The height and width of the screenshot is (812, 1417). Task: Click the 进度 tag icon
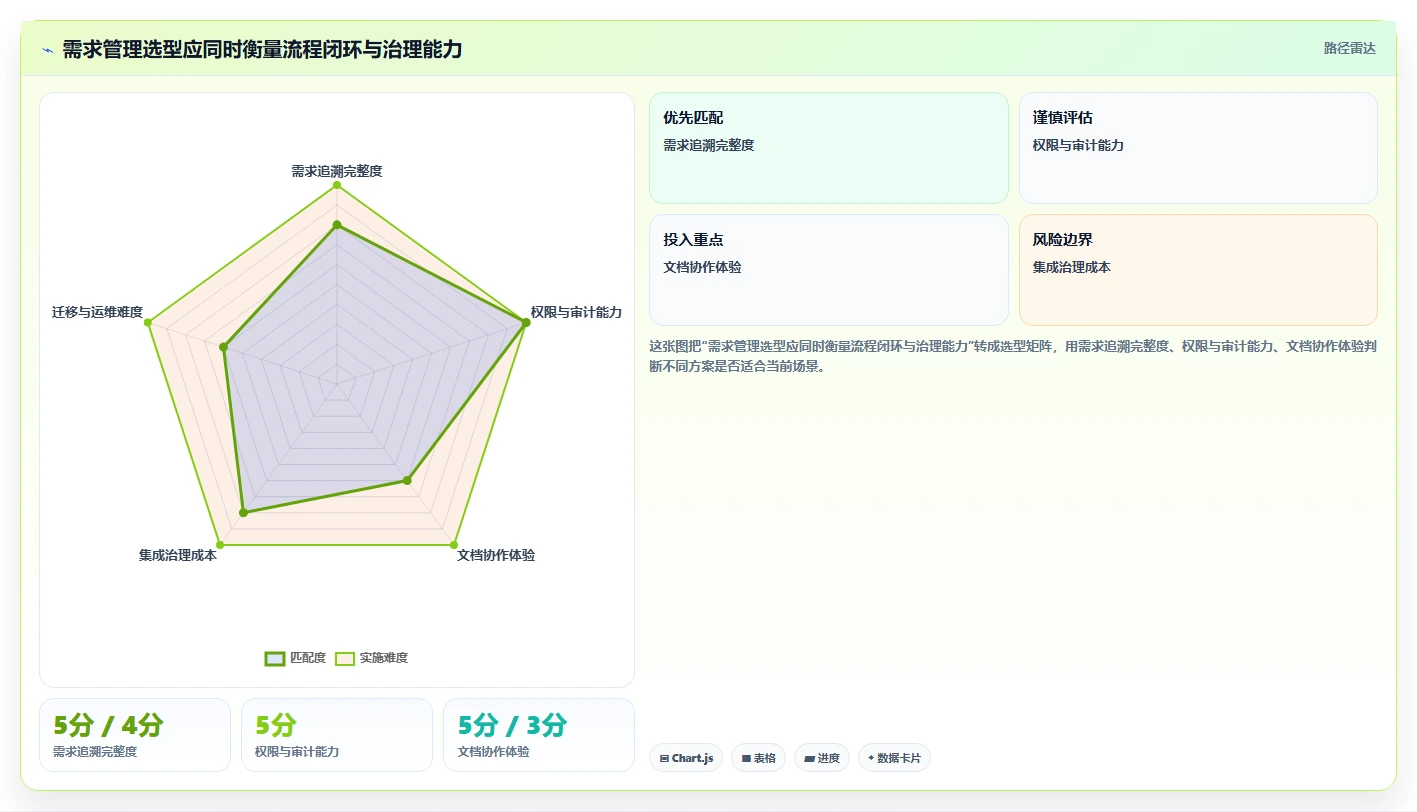[x=809, y=759]
